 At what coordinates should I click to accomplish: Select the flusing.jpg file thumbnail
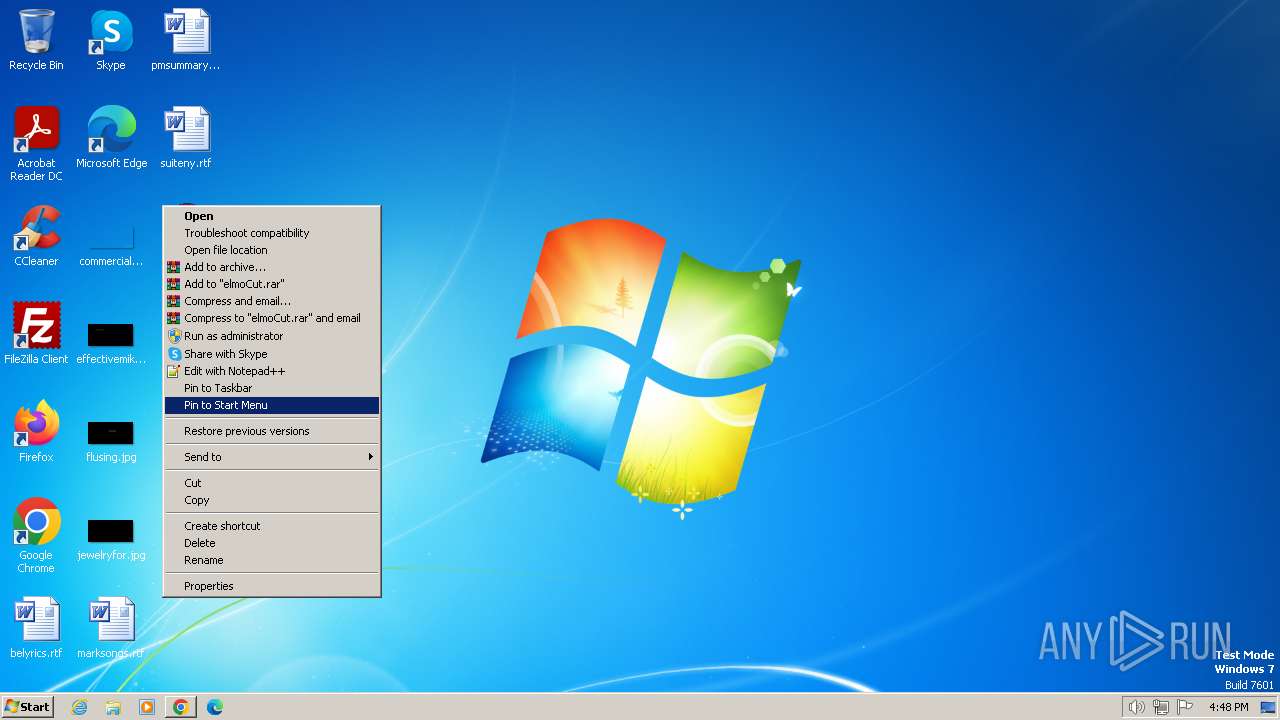point(111,438)
